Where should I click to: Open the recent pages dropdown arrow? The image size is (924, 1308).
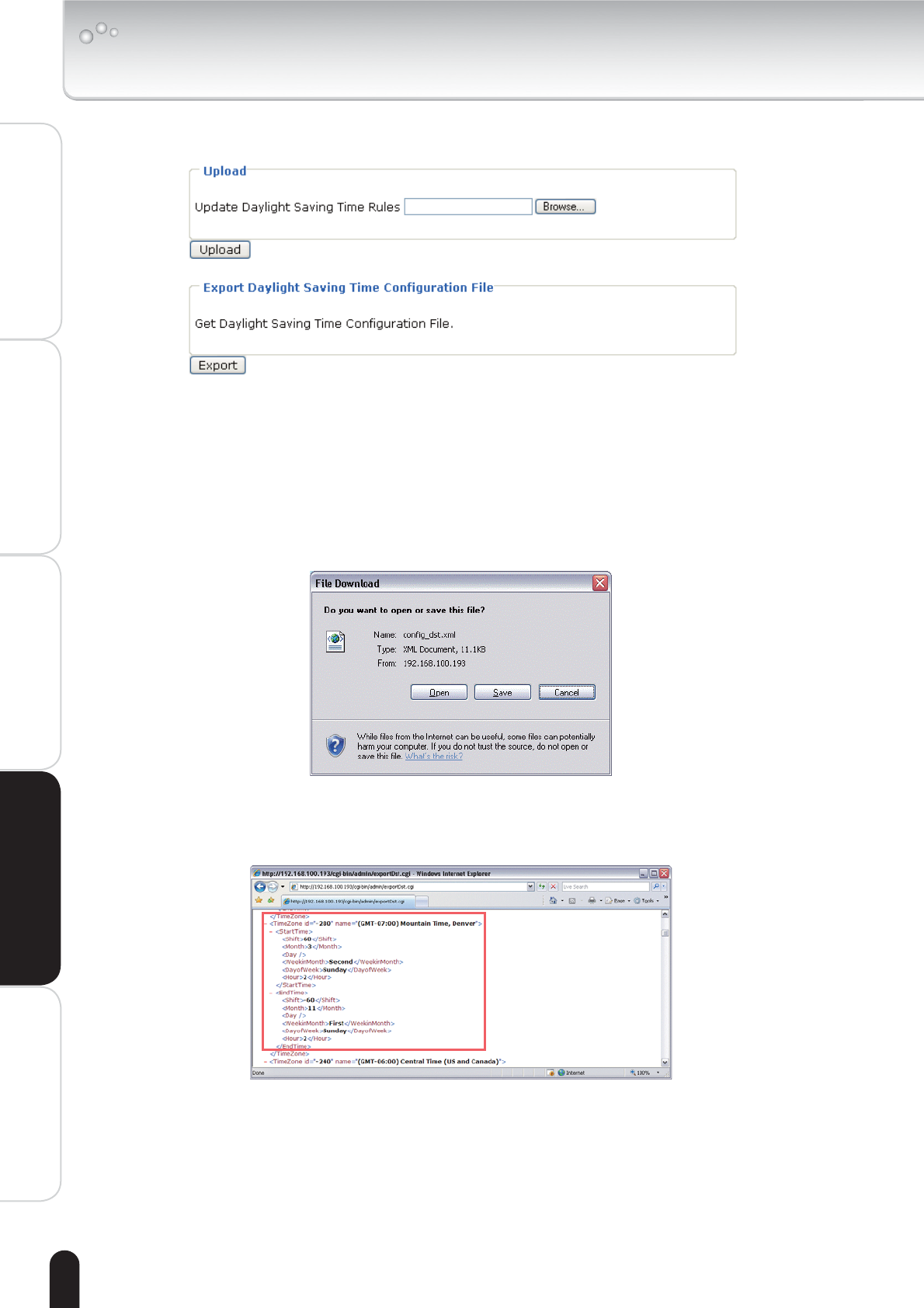283,886
